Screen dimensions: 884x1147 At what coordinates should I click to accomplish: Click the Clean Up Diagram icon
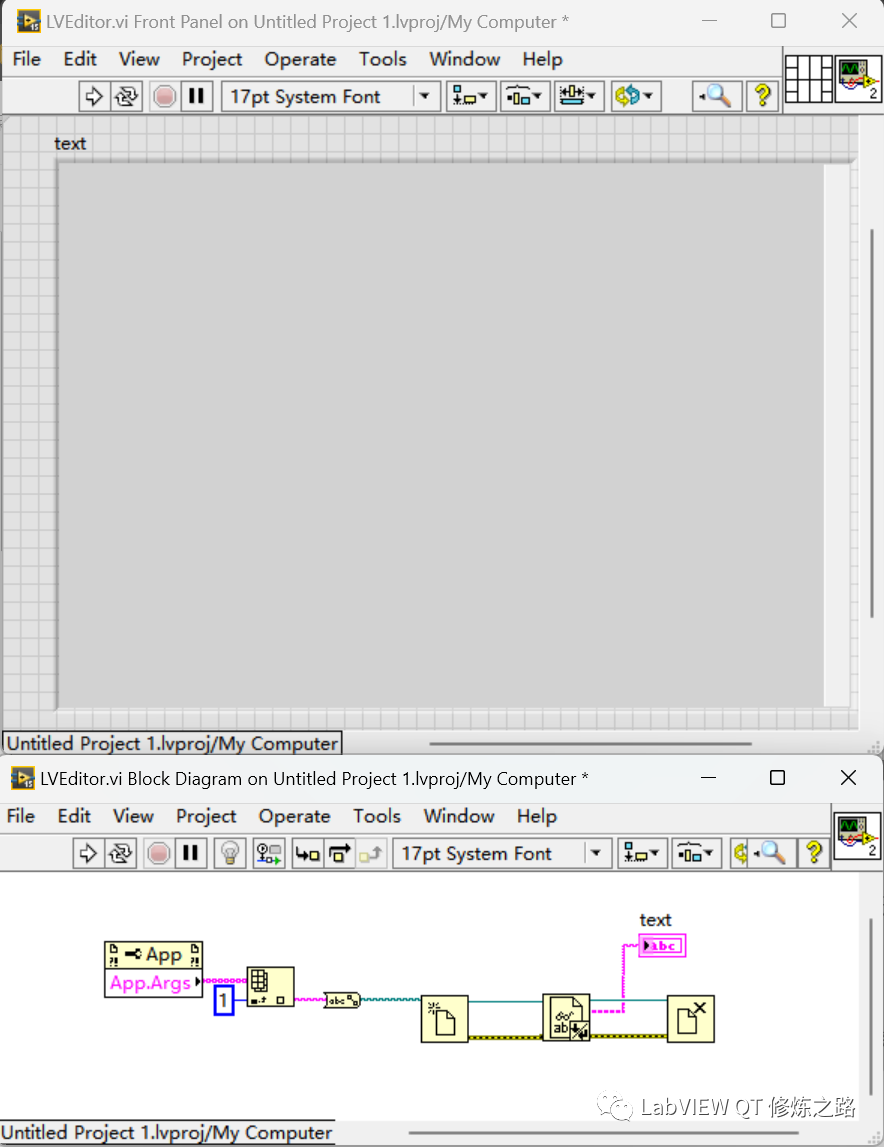point(740,853)
